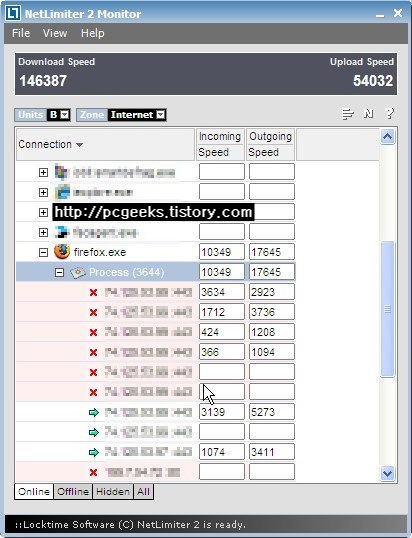
Task: Open the View menu
Action: pos(55,33)
